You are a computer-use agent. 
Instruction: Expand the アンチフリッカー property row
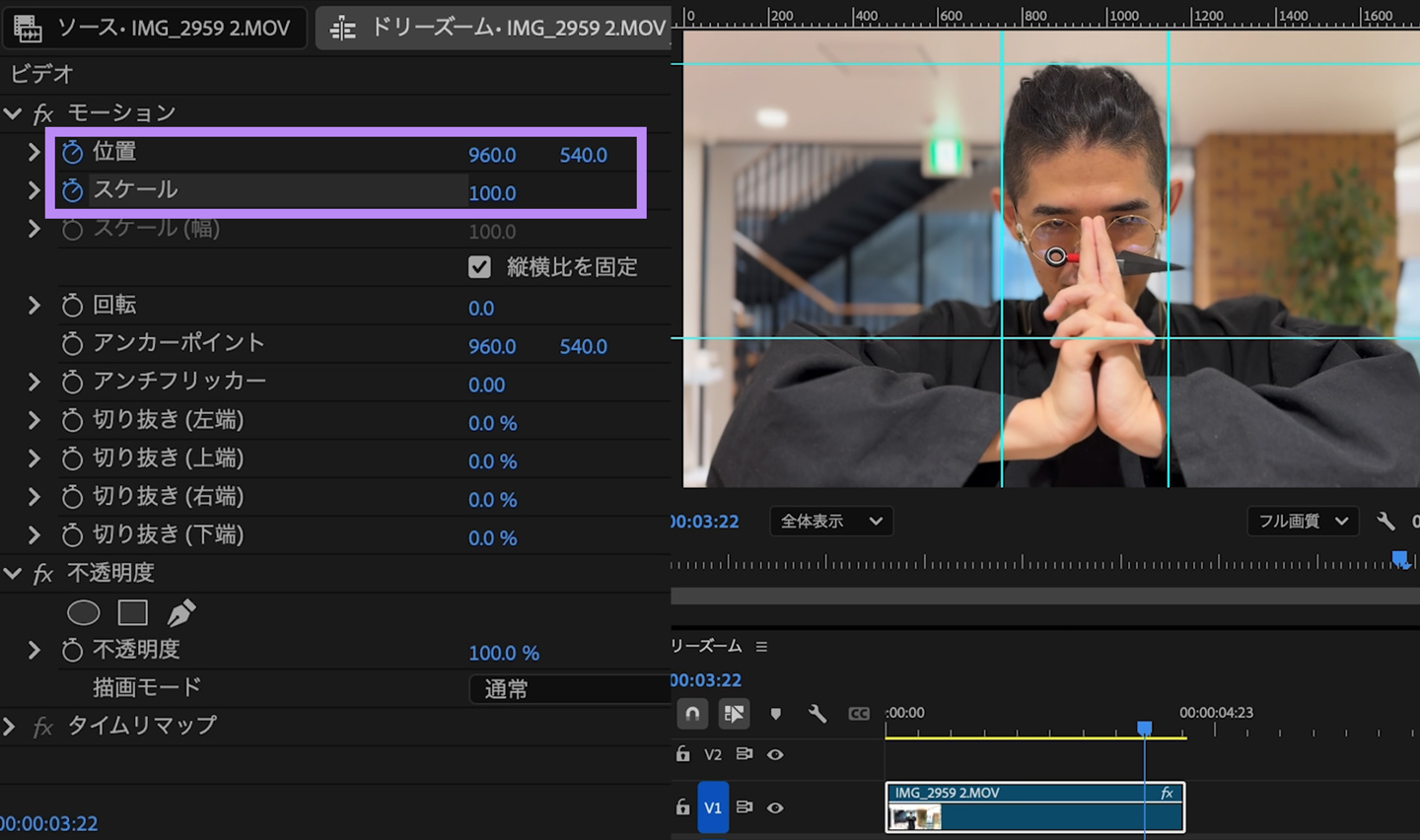click(35, 383)
